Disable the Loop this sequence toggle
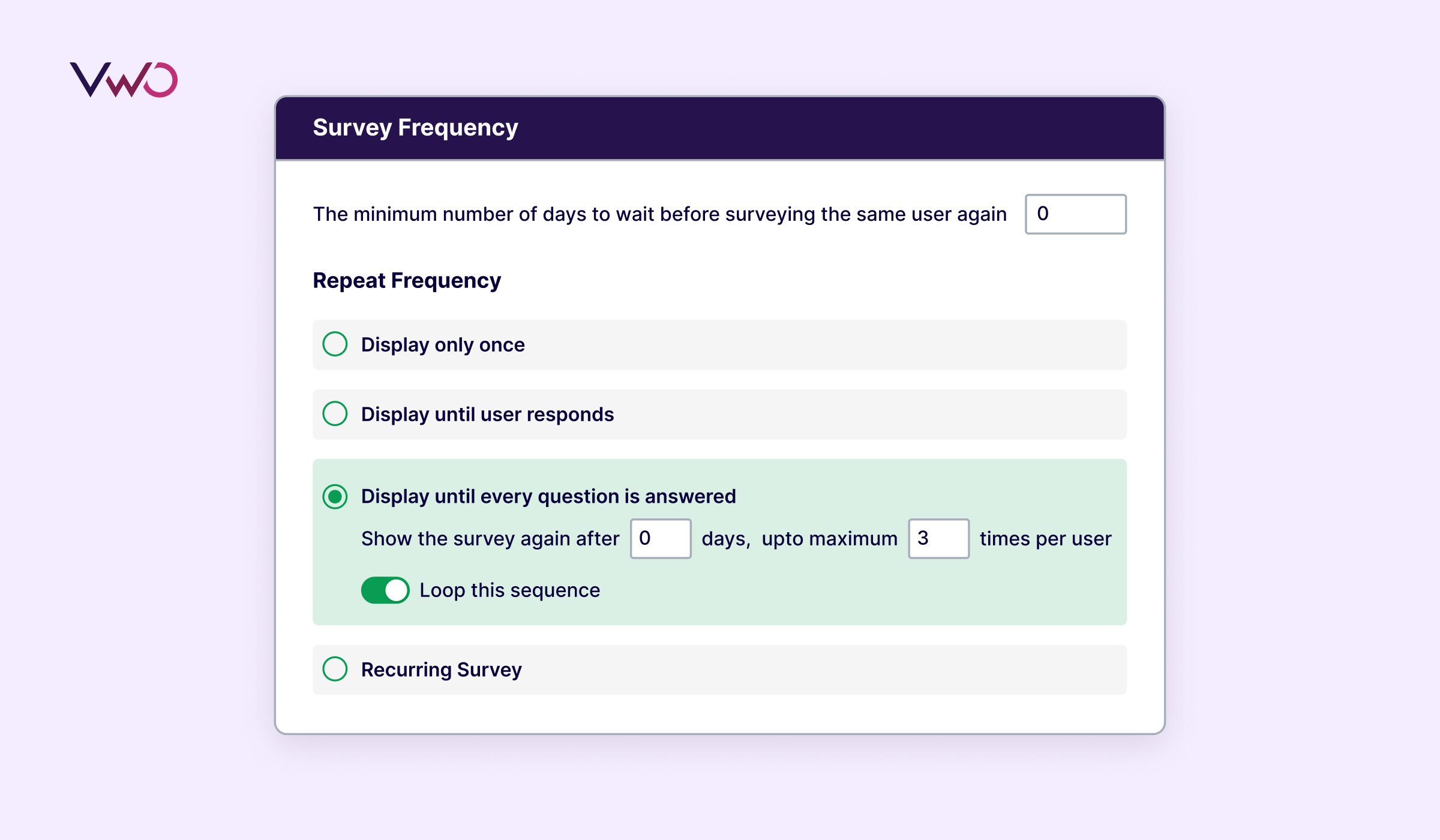 (x=385, y=590)
